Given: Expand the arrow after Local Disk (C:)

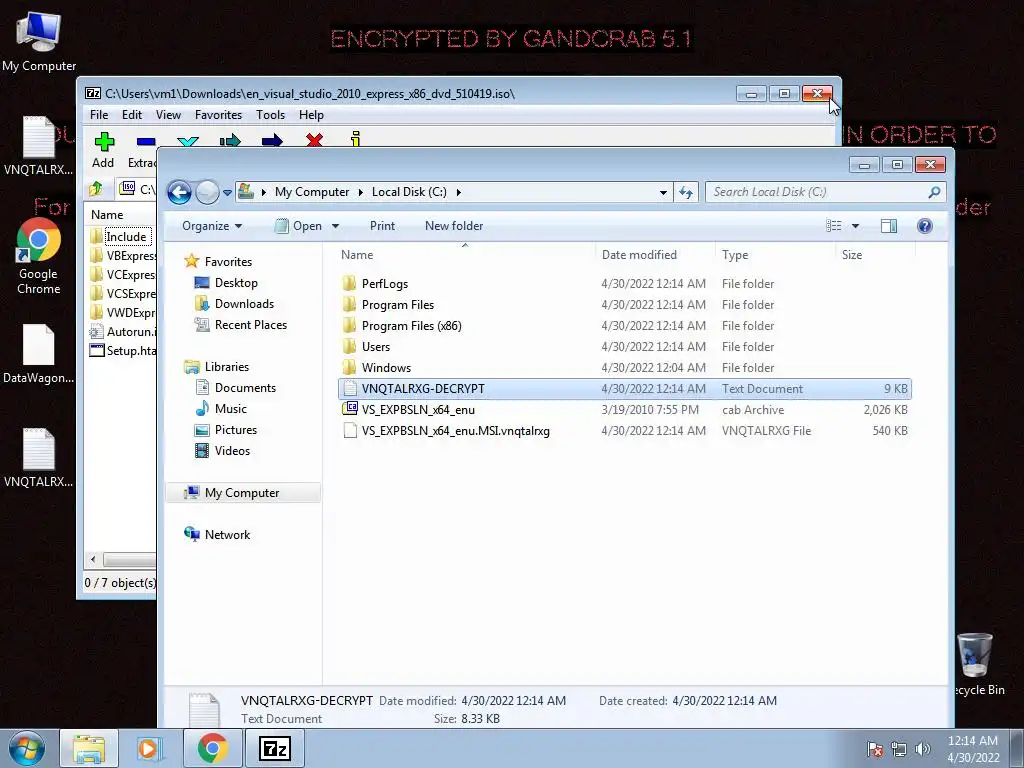Looking at the screenshot, I should pos(458,192).
